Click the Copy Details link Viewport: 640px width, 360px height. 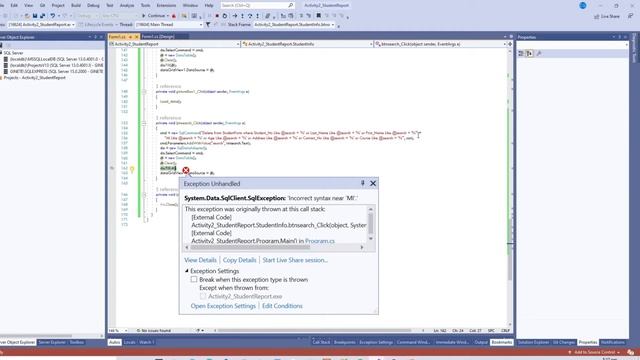[x=240, y=260]
